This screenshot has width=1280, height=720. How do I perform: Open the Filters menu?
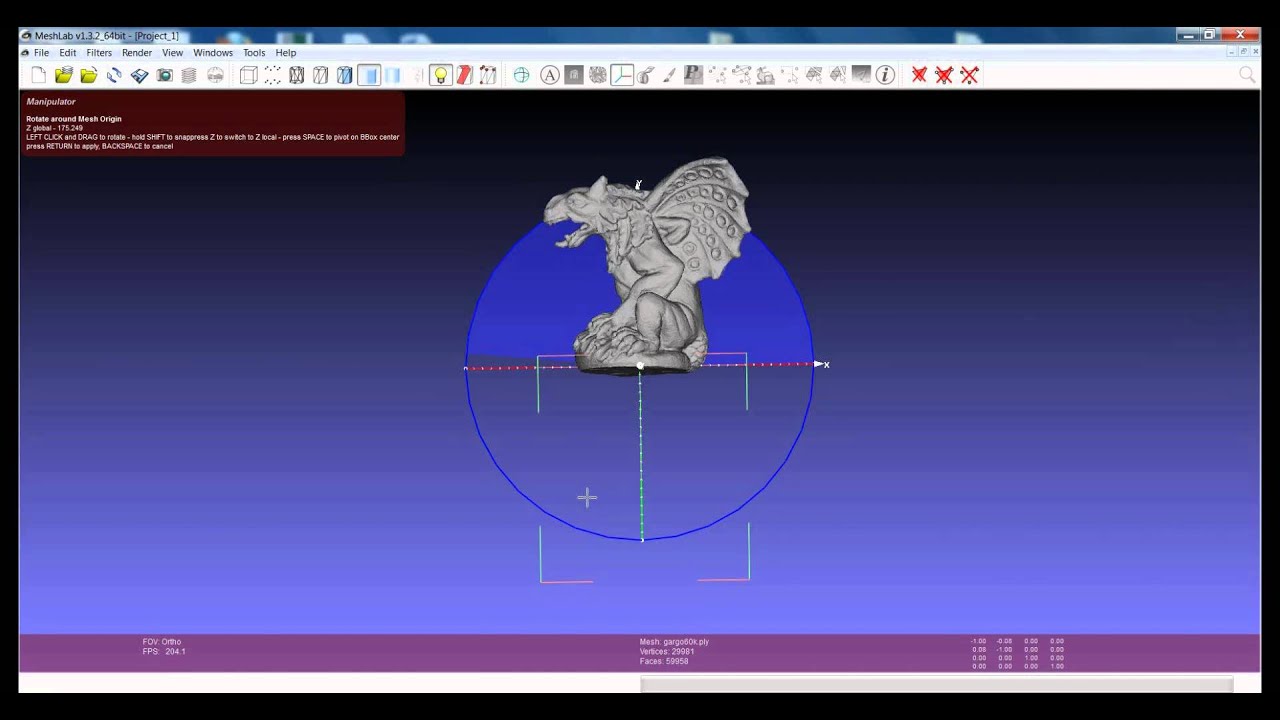pyautogui.click(x=99, y=53)
